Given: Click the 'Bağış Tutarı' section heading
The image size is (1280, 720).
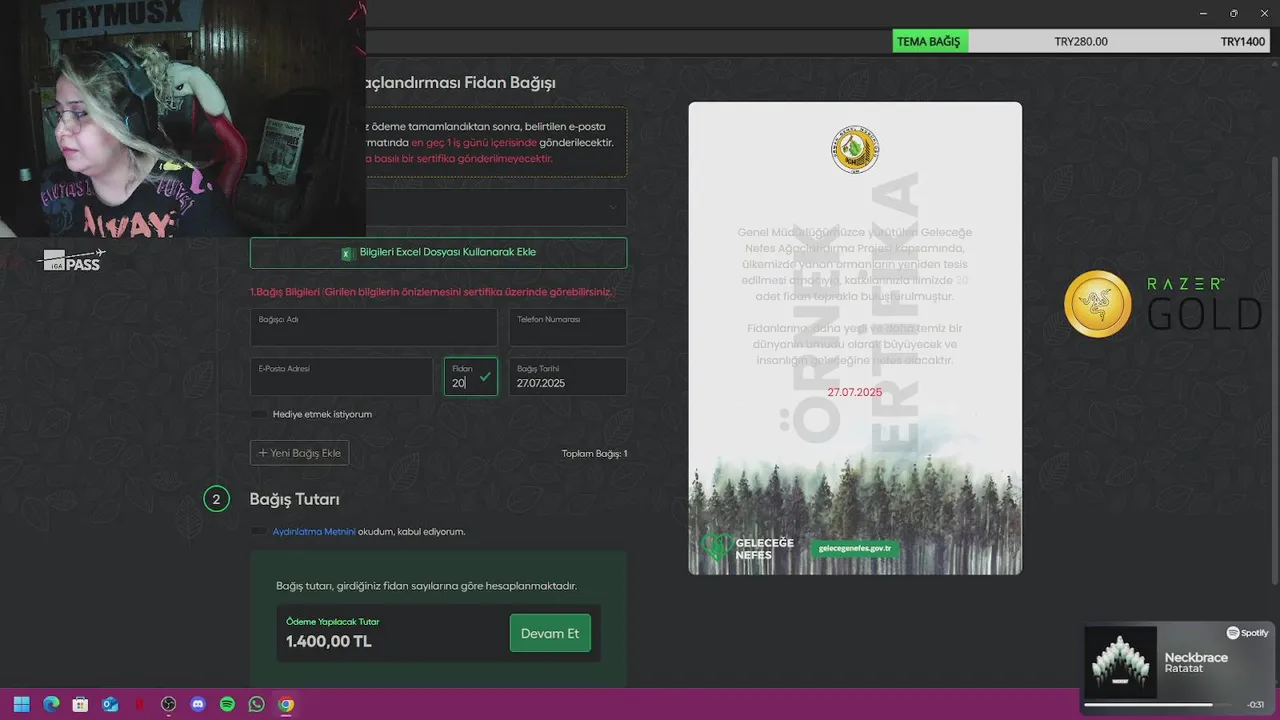Looking at the screenshot, I should click(x=294, y=499).
